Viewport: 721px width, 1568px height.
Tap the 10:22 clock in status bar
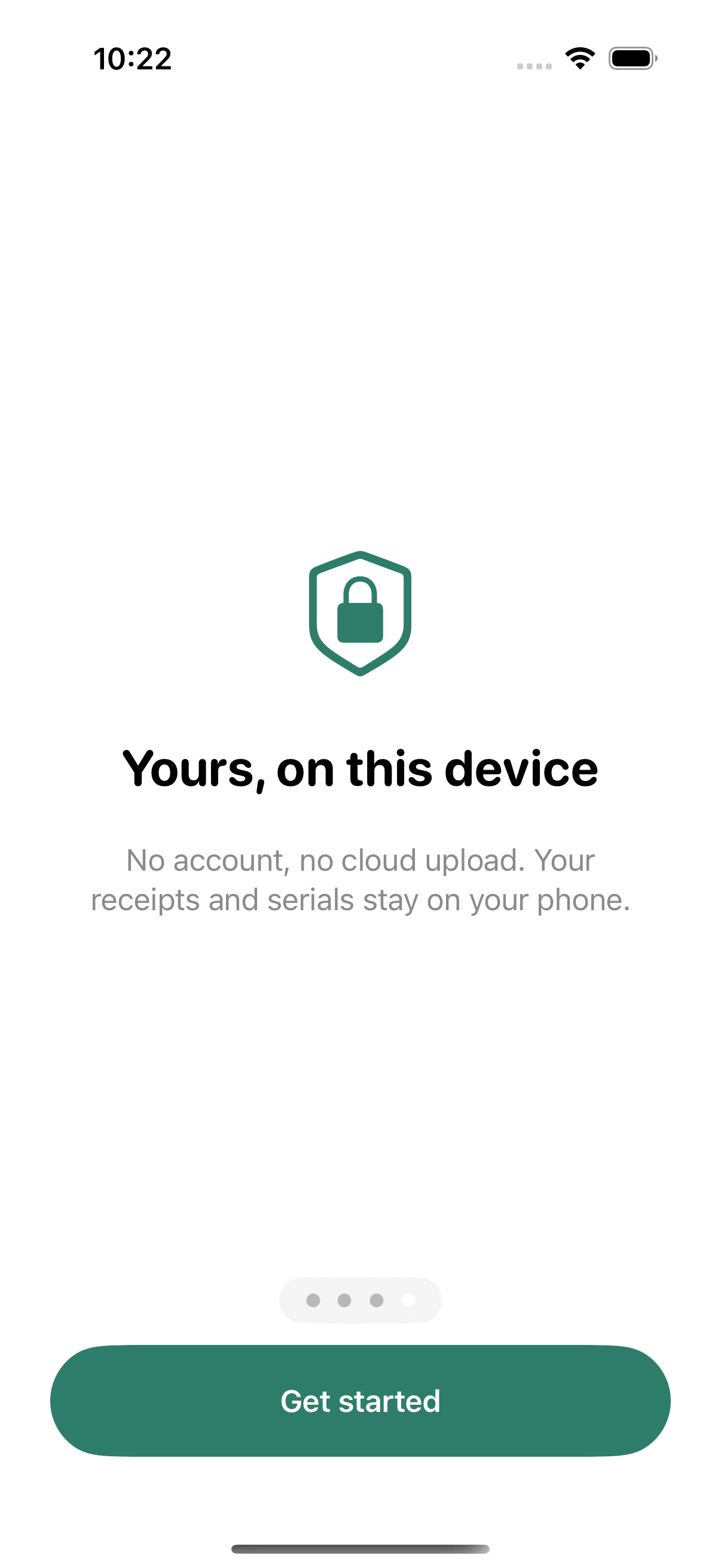[133, 59]
